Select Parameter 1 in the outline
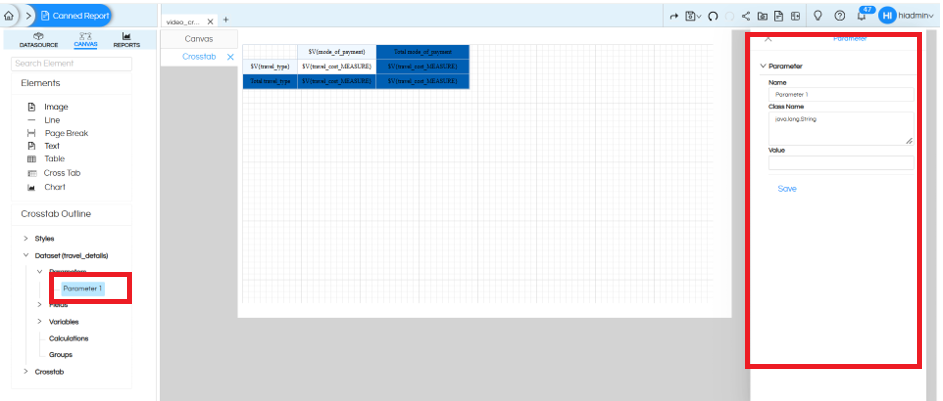 coord(83,289)
